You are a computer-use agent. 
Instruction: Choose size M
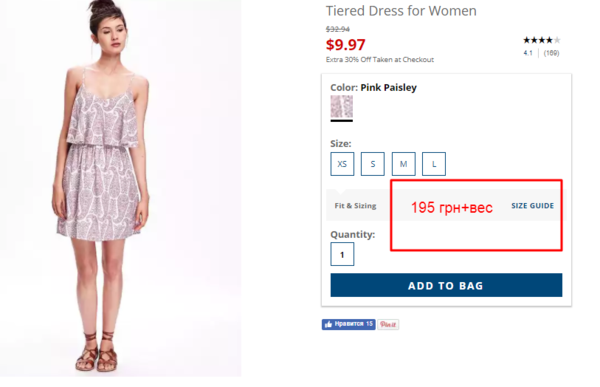coord(403,164)
